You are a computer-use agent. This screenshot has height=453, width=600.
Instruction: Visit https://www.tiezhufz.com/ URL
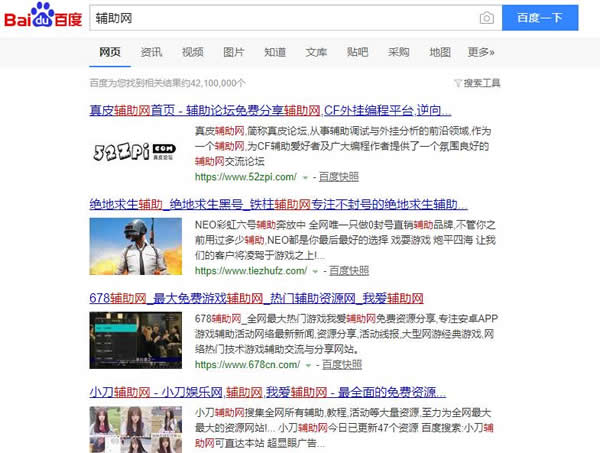pos(251,271)
